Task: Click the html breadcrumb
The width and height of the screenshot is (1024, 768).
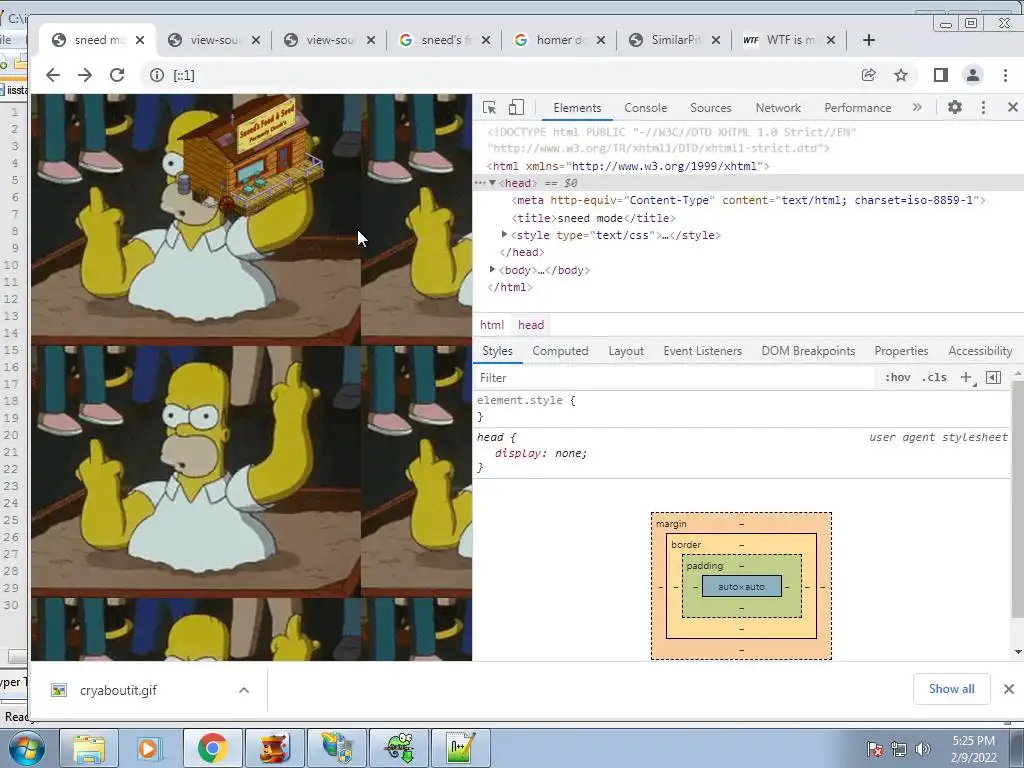Action: point(492,325)
